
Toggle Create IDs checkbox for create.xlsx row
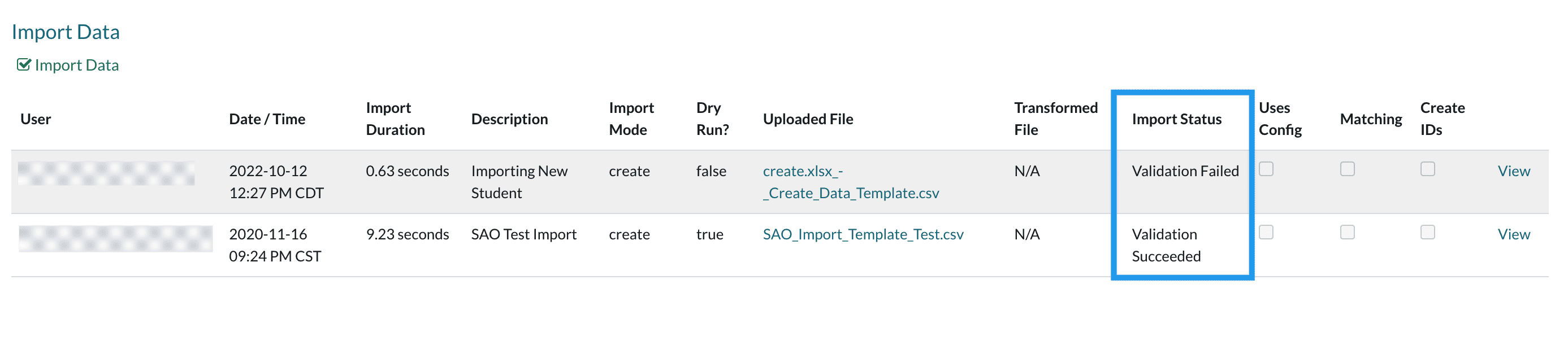pos(1427,169)
